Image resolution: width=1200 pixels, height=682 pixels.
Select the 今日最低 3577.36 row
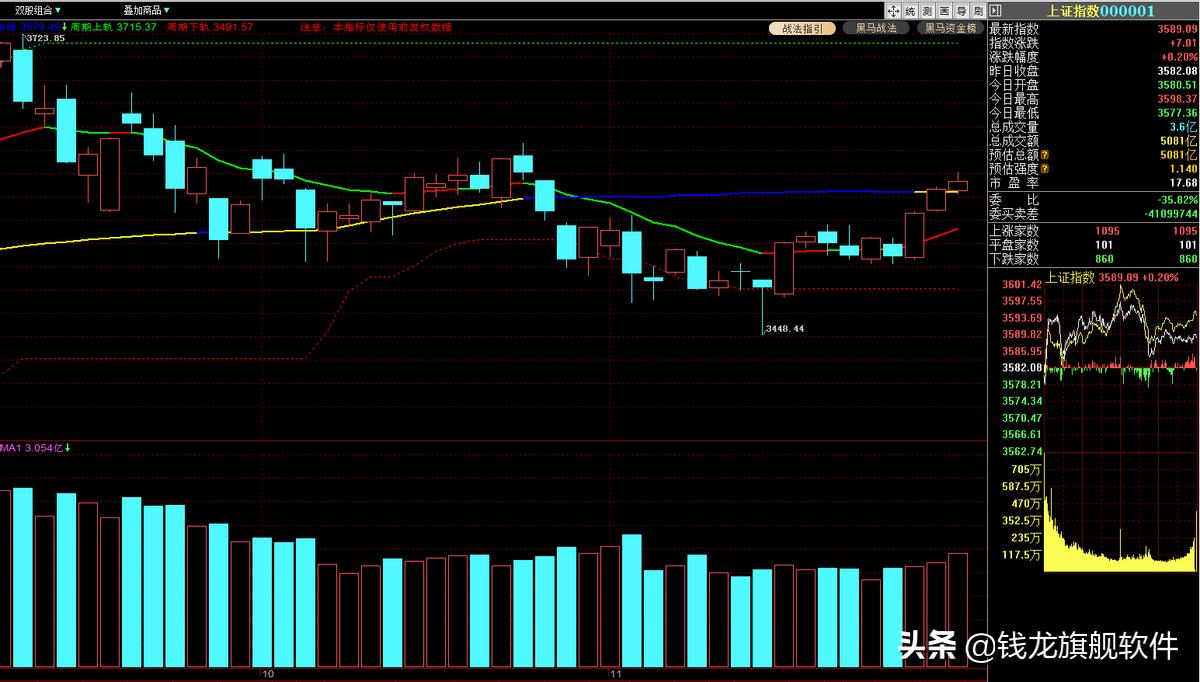[x=1093, y=113]
